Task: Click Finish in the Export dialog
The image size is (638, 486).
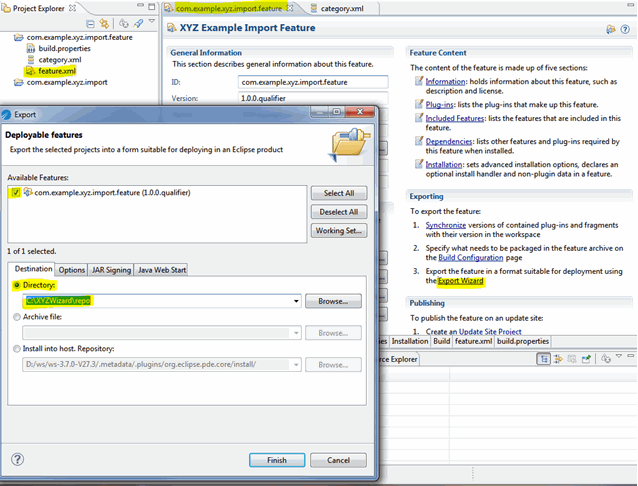Action: [x=277, y=460]
